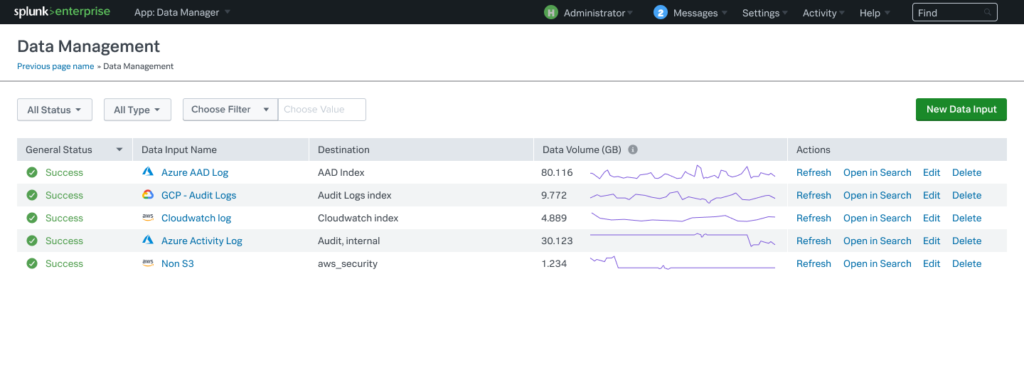The image size is (1024, 373).
Task: Click the Data Volume info icon
Action: point(632,150)
